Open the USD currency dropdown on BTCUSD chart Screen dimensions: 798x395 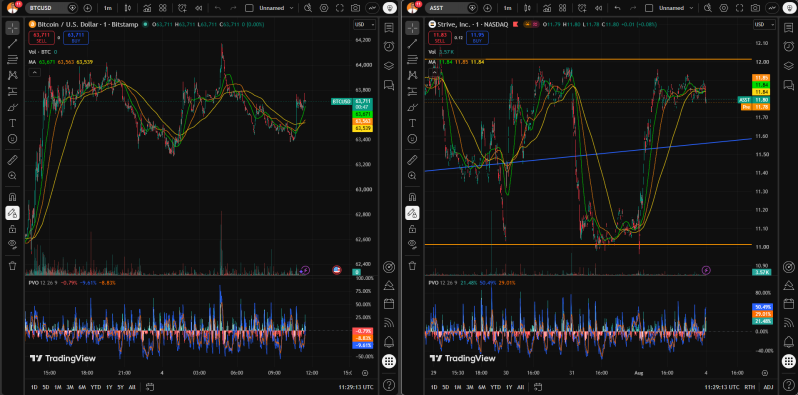364,24
